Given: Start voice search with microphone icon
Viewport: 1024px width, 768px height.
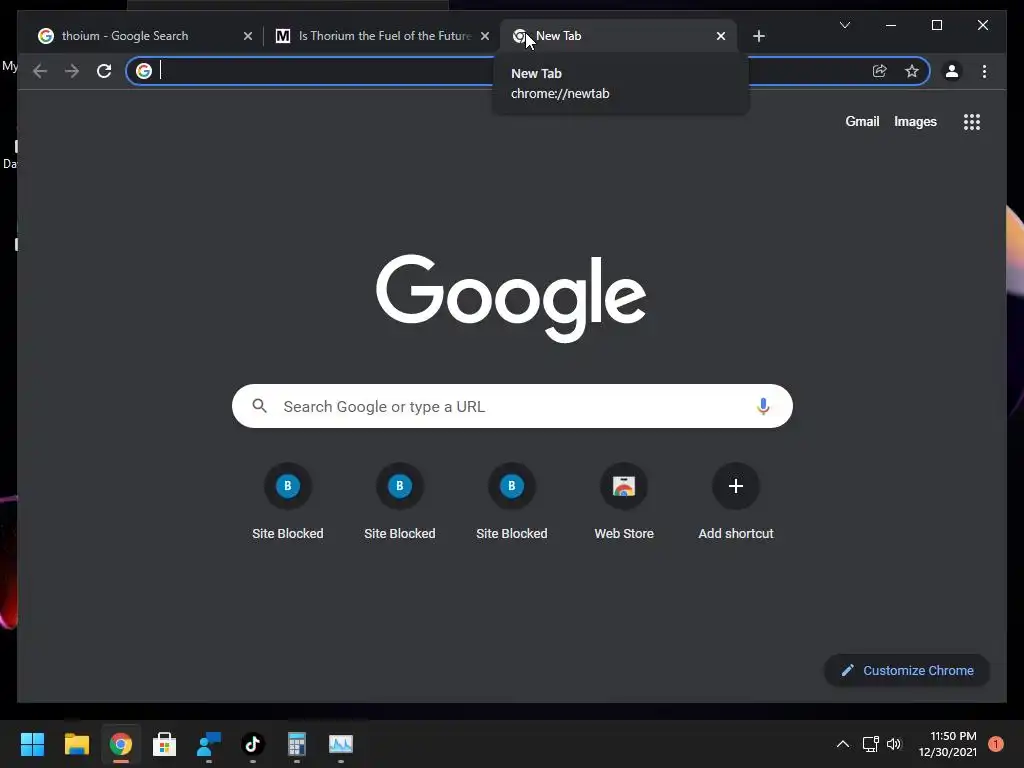Looking at the screenshot, I should (763, 406).
